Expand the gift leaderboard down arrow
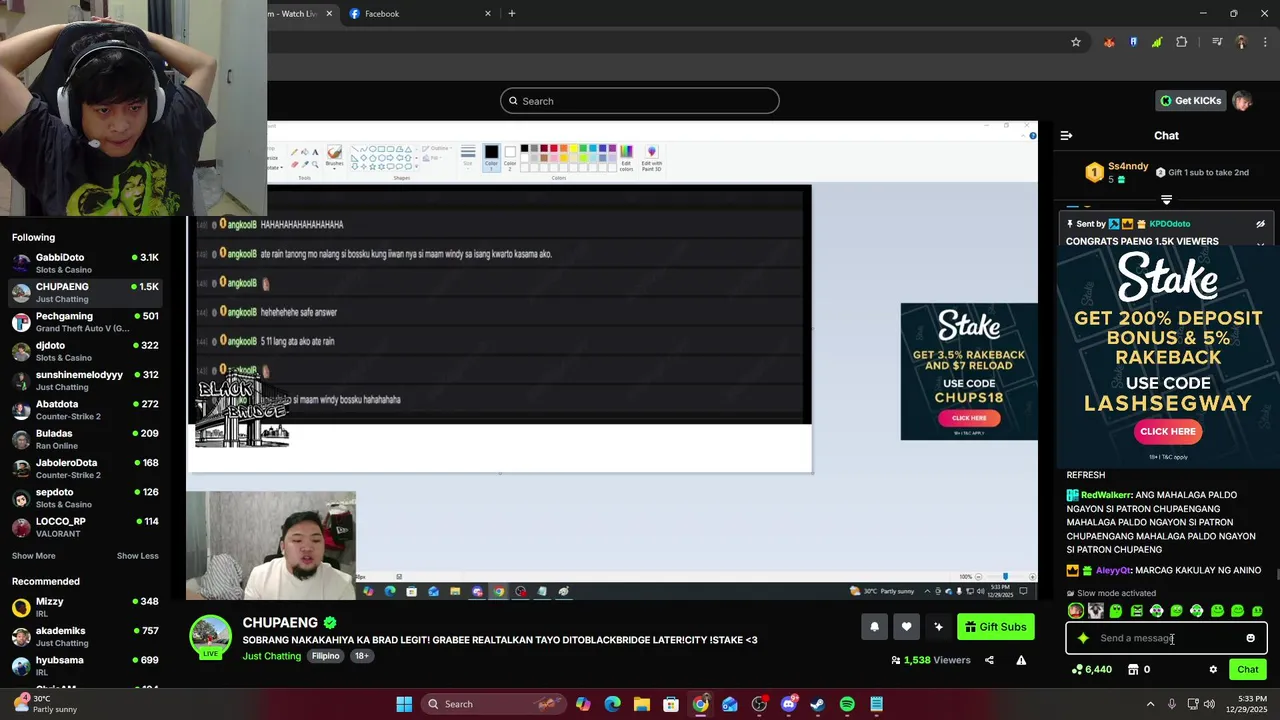 tap(1166, 200)
